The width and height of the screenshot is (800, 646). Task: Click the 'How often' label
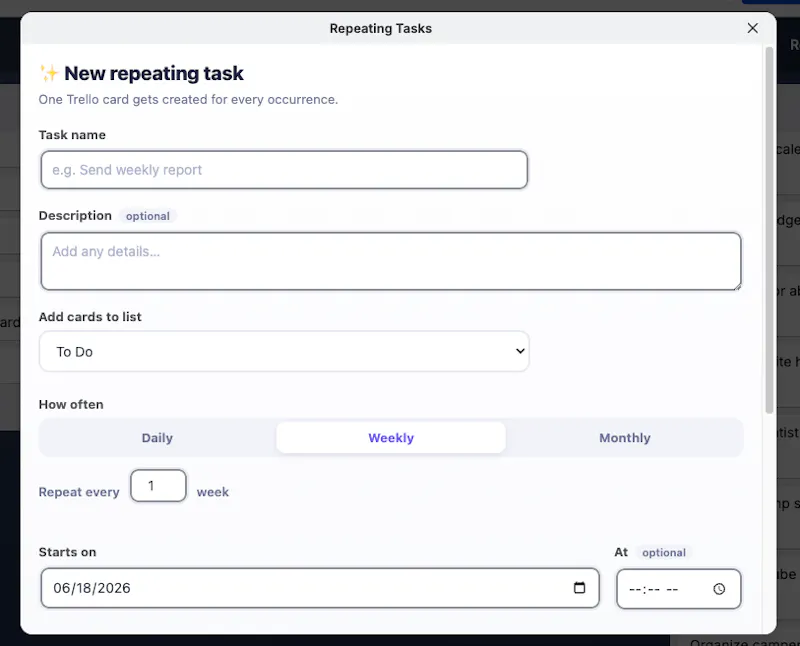(71, 405)
